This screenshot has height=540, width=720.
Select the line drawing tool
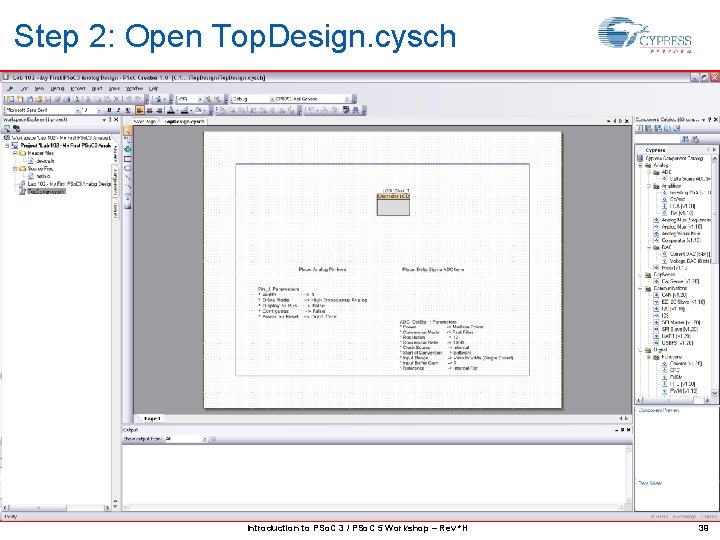click(x=128, y=177)
